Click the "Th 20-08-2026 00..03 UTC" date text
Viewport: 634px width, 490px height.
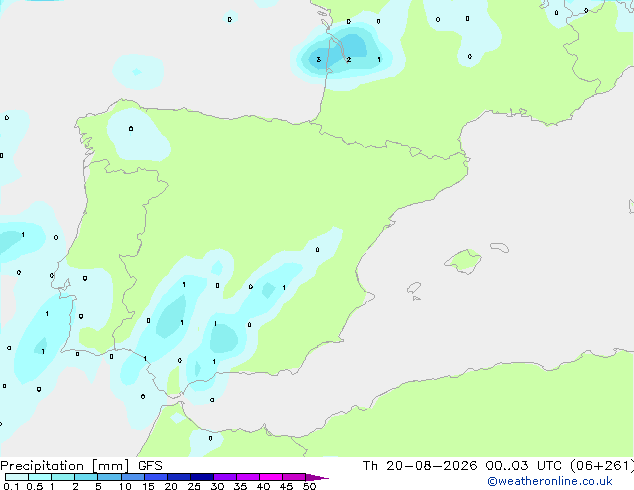pyautogui.click(x=462, y=466)
